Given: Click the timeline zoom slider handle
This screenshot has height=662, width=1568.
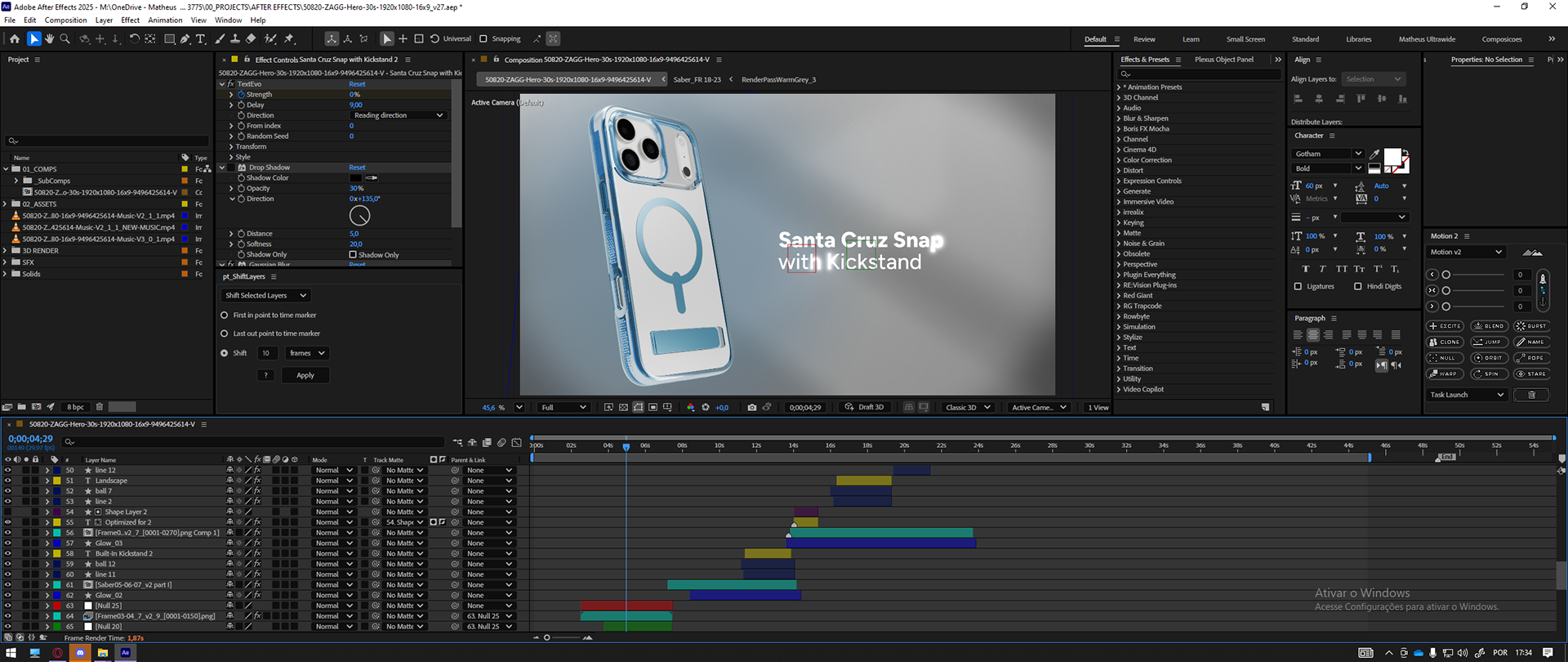Looking at the screenshot, I should [547, 637].
